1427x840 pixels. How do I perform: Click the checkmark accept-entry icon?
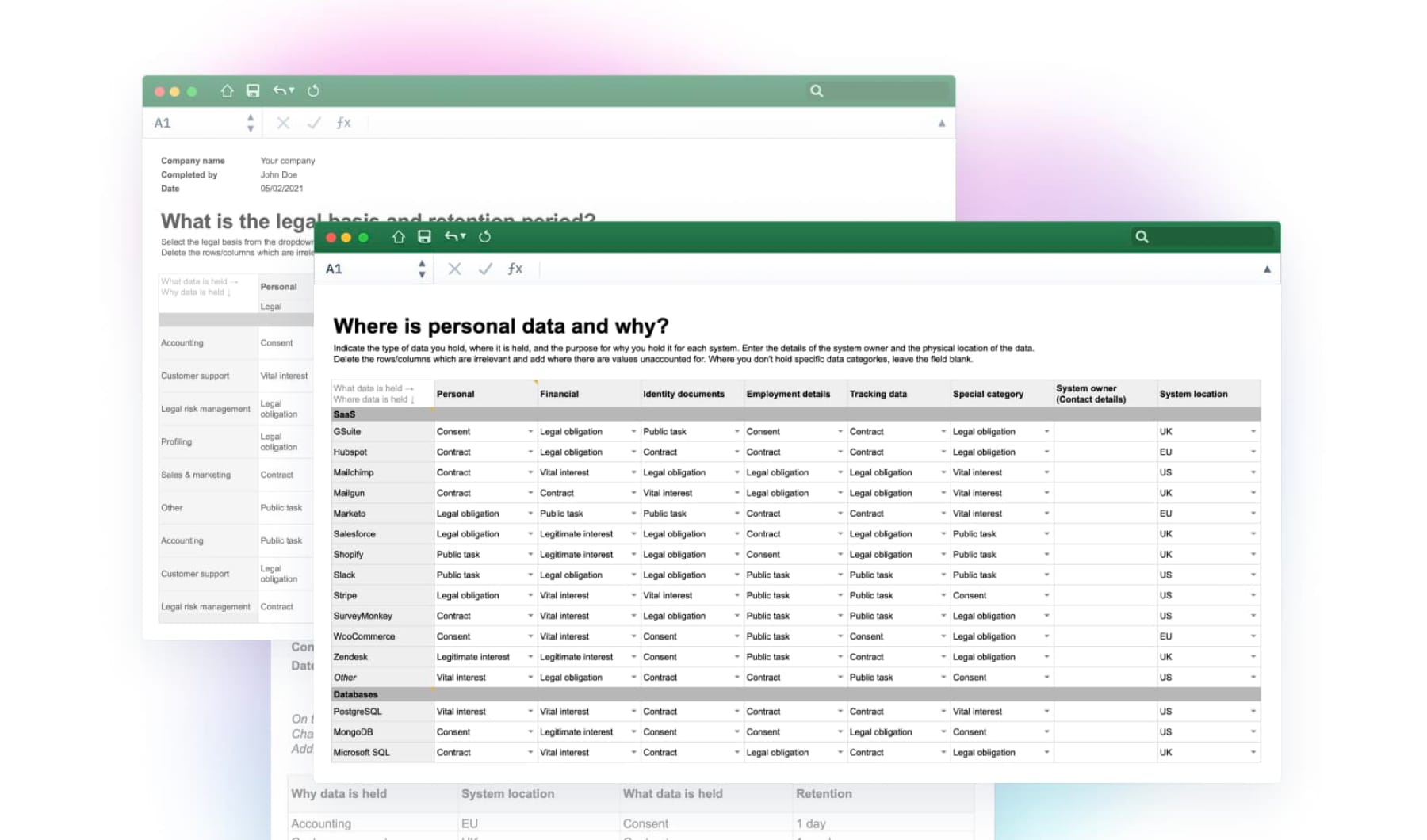coord(486,269)
